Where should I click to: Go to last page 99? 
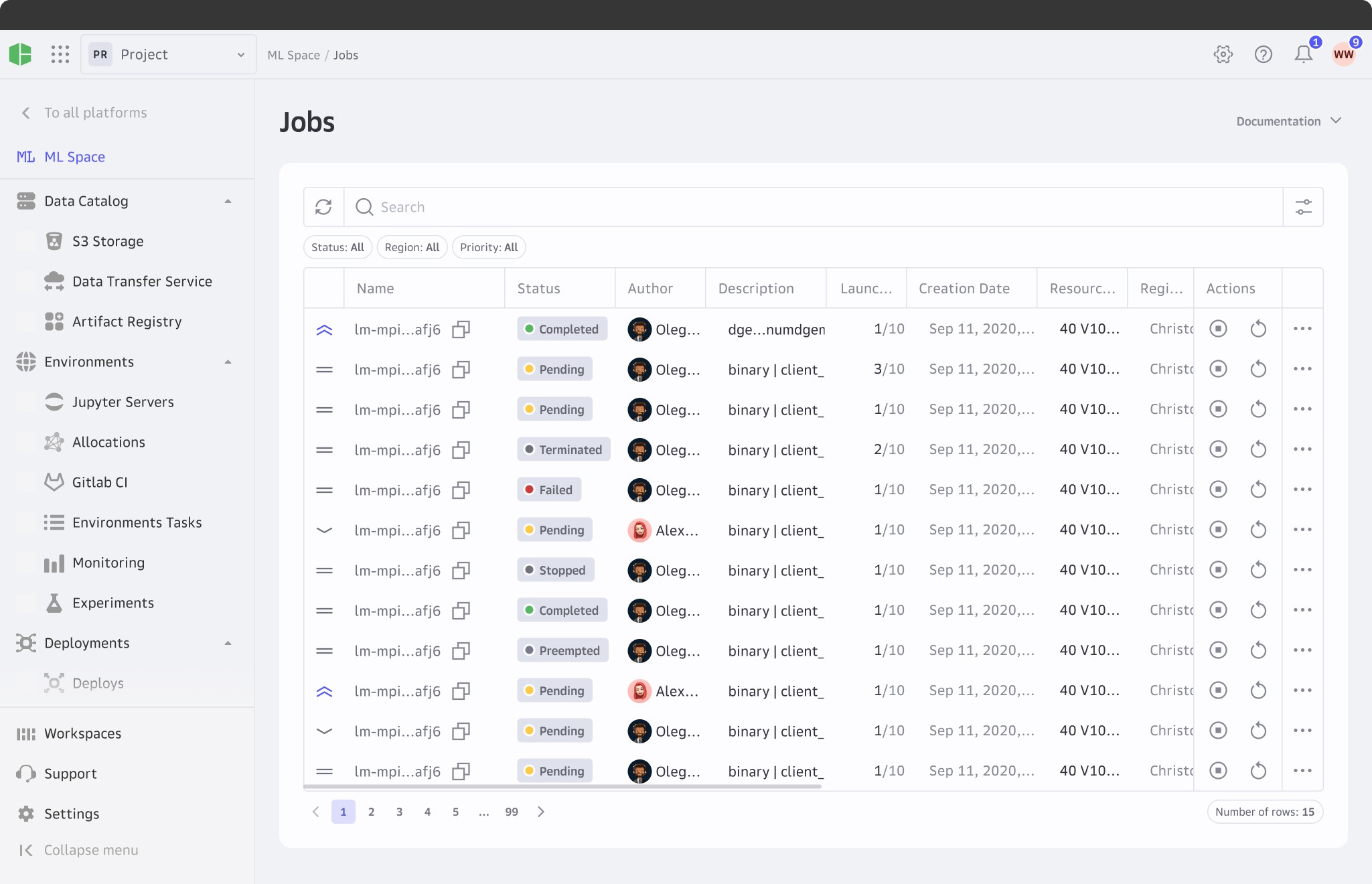[512, 812]
